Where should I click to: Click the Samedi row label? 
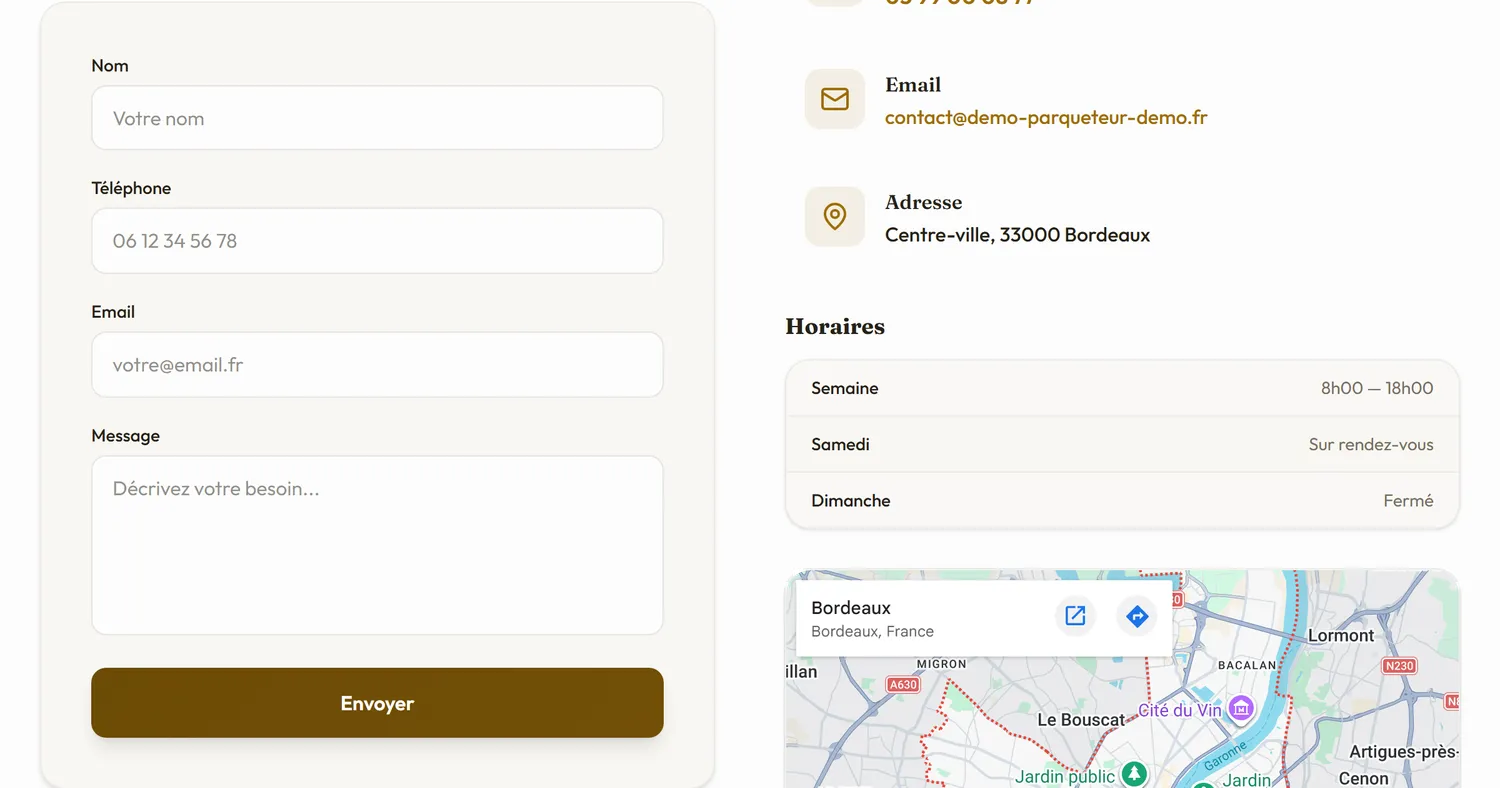click(x=840, y=444)
